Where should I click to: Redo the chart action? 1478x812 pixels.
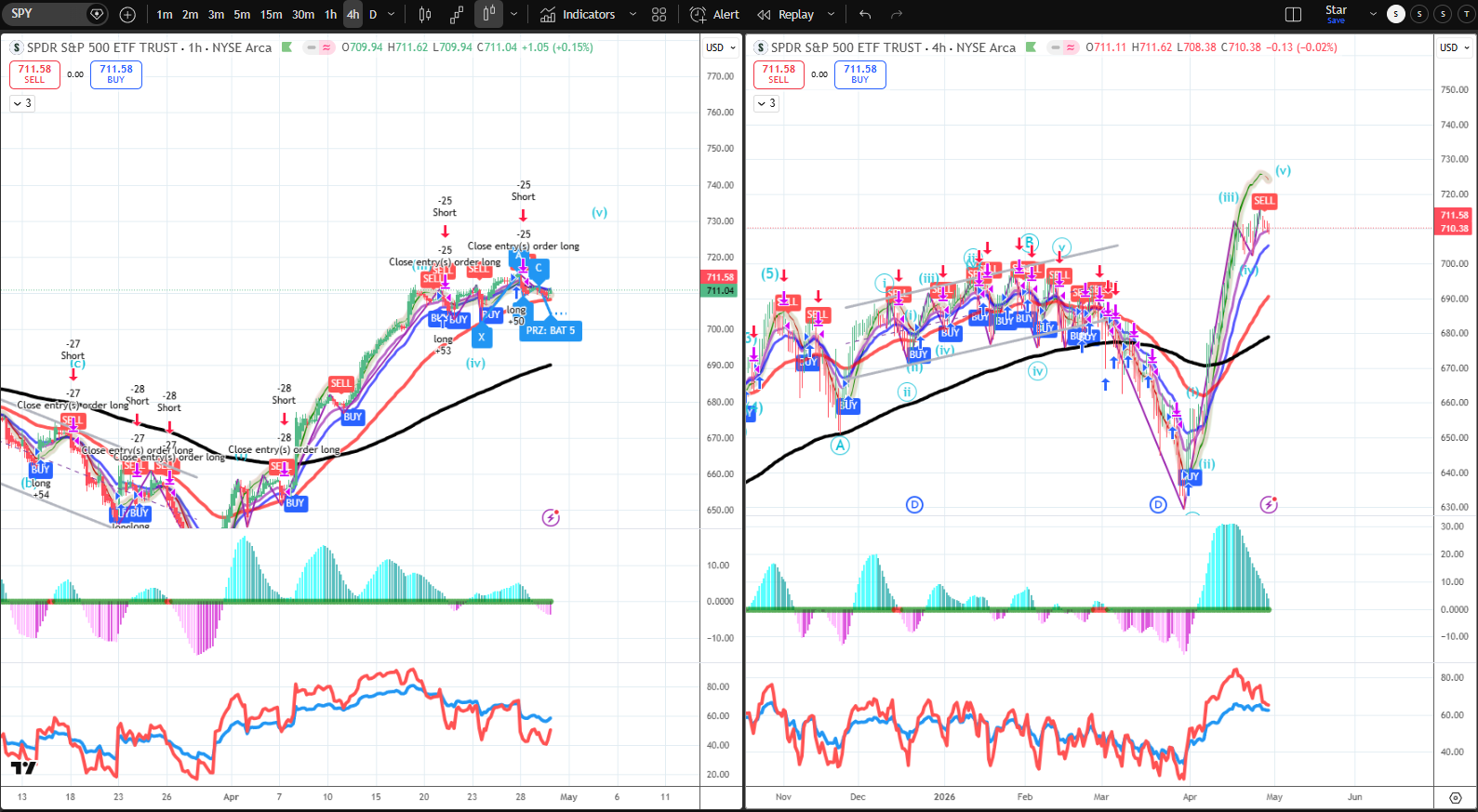897,15
